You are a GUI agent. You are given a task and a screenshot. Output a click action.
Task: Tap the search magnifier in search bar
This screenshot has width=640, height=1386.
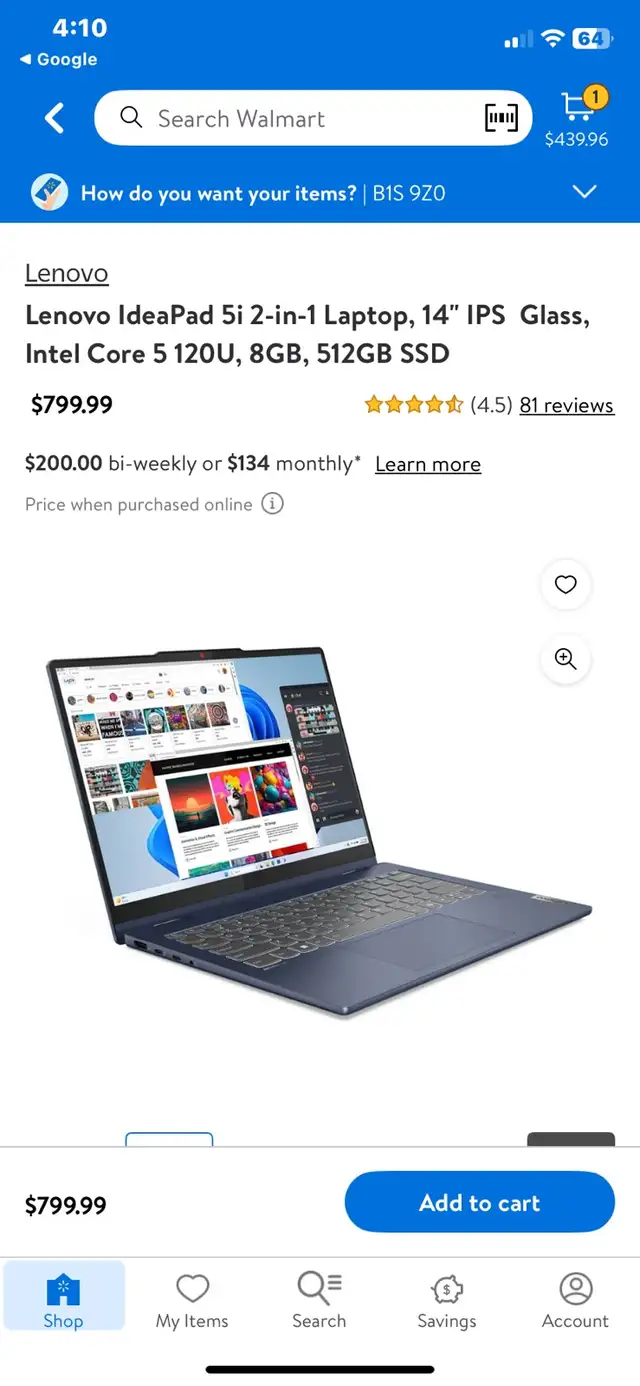131,118
